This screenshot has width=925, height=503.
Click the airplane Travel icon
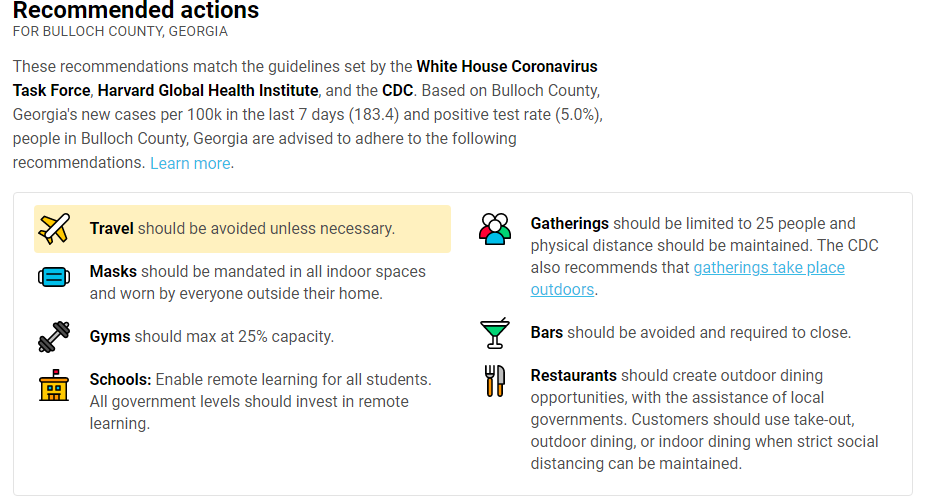pyautogui.click(x=54, y=229)
